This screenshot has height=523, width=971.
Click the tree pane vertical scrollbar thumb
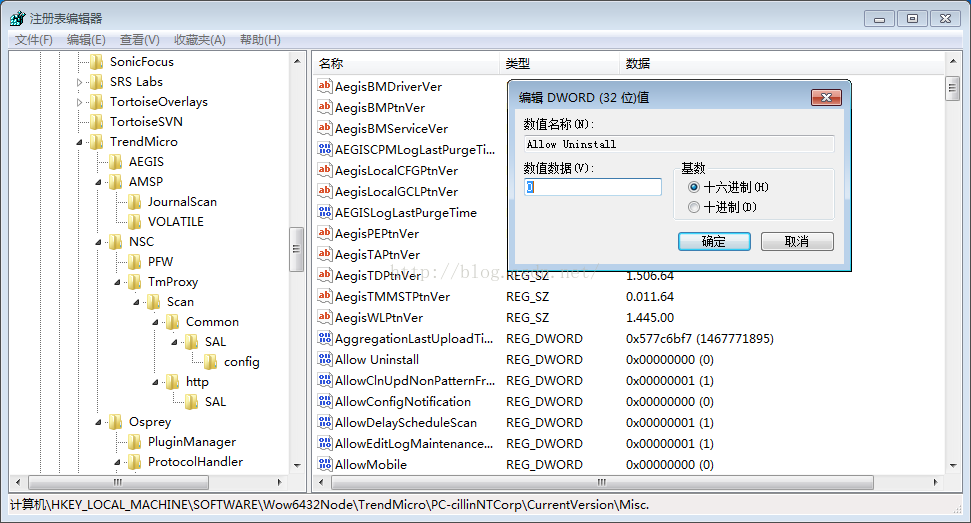(x=297, y=249)
